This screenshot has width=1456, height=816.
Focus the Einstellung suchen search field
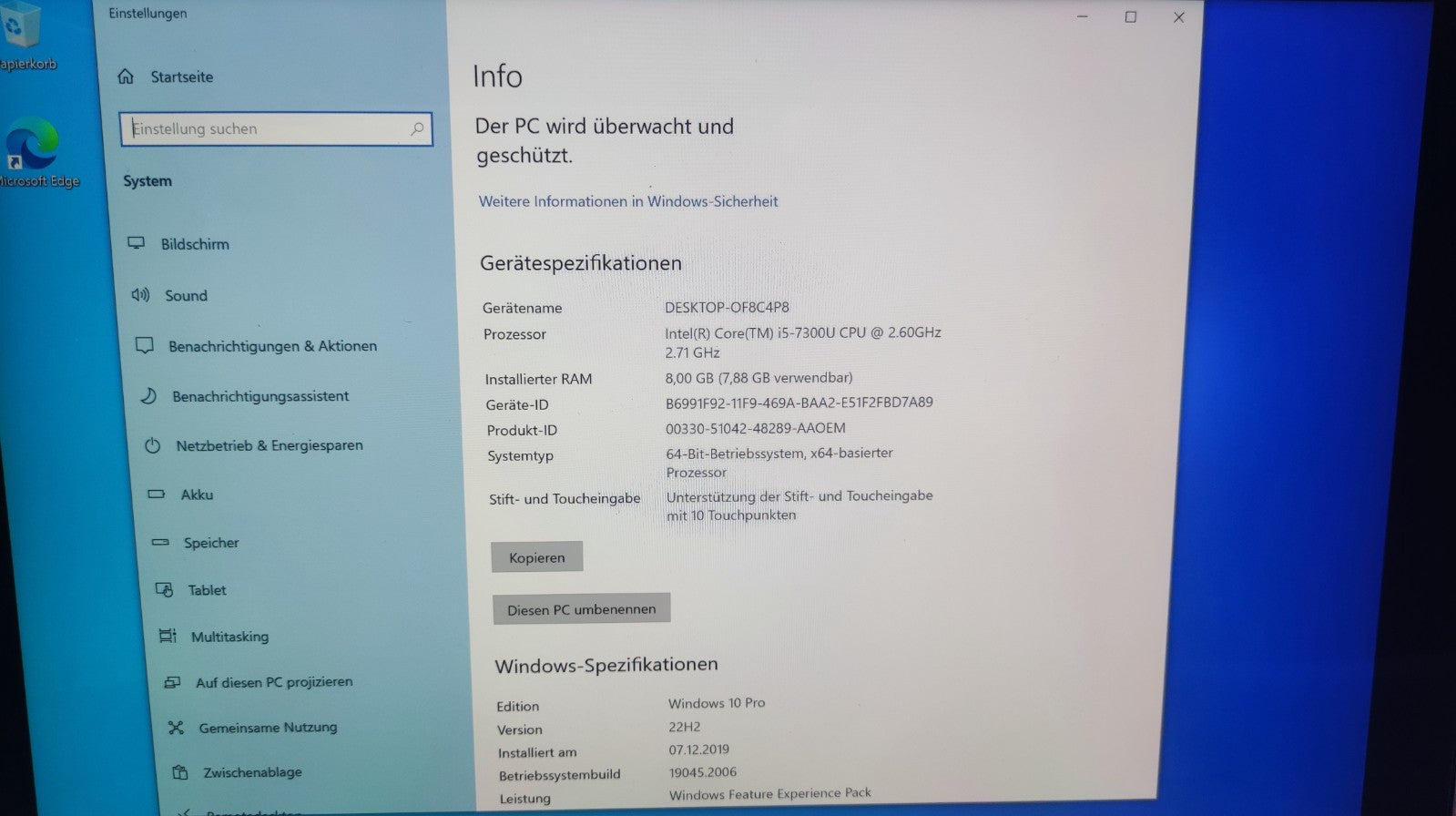coord(276,129)
